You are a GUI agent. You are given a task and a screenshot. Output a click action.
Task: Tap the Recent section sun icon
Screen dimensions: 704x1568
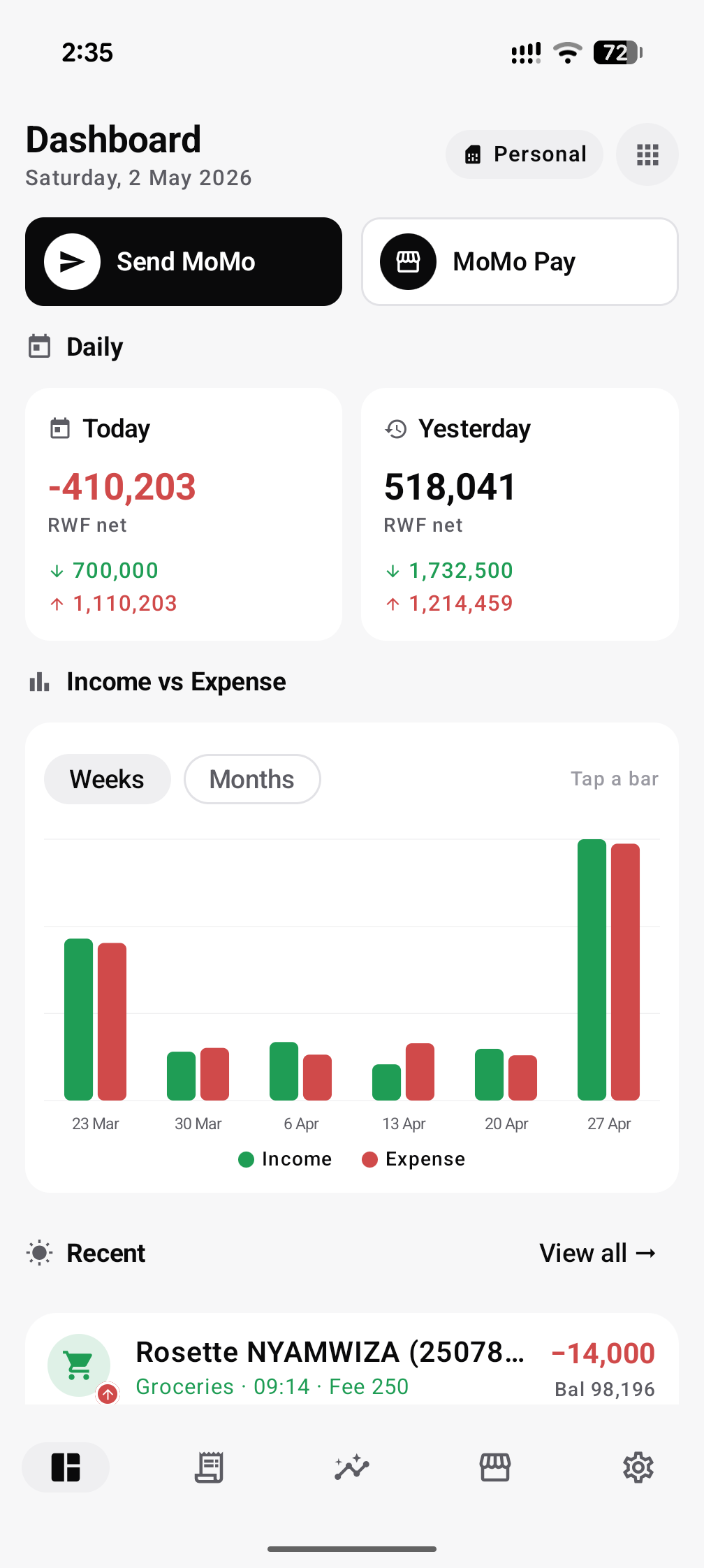click(39, 1253)
